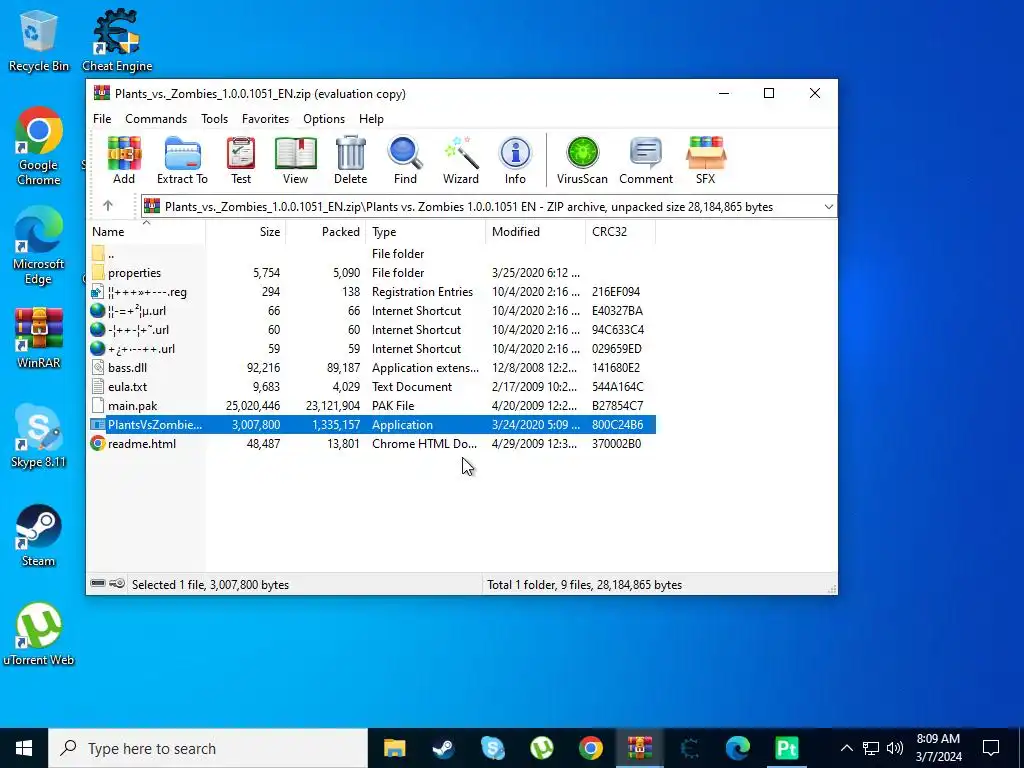Select uTorrent Web desktop shortcut
Screen dimensions: 1024x768
tap(38, 634)
